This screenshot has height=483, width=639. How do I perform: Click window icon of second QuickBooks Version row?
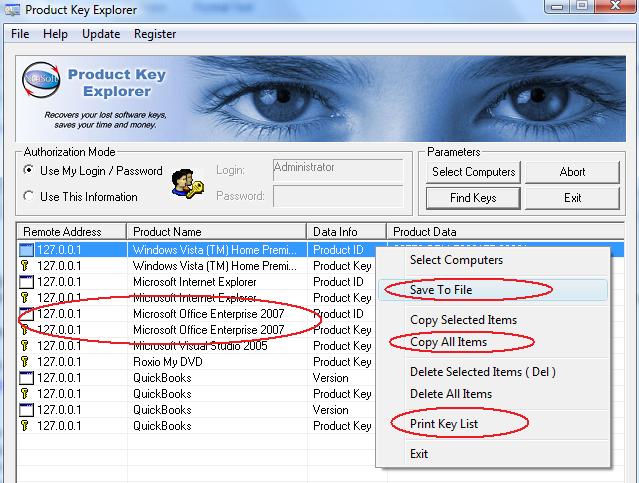click(x=26, y=409)
